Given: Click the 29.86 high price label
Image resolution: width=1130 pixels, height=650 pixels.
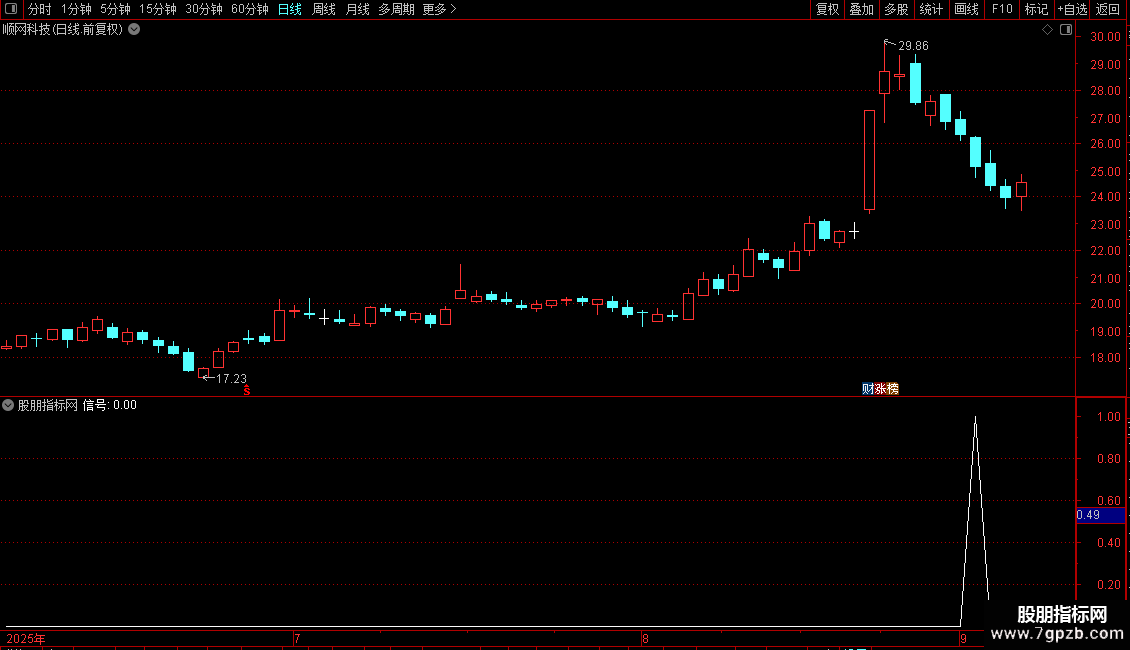Looking at the screenshot, I should [x=913, y=46].
